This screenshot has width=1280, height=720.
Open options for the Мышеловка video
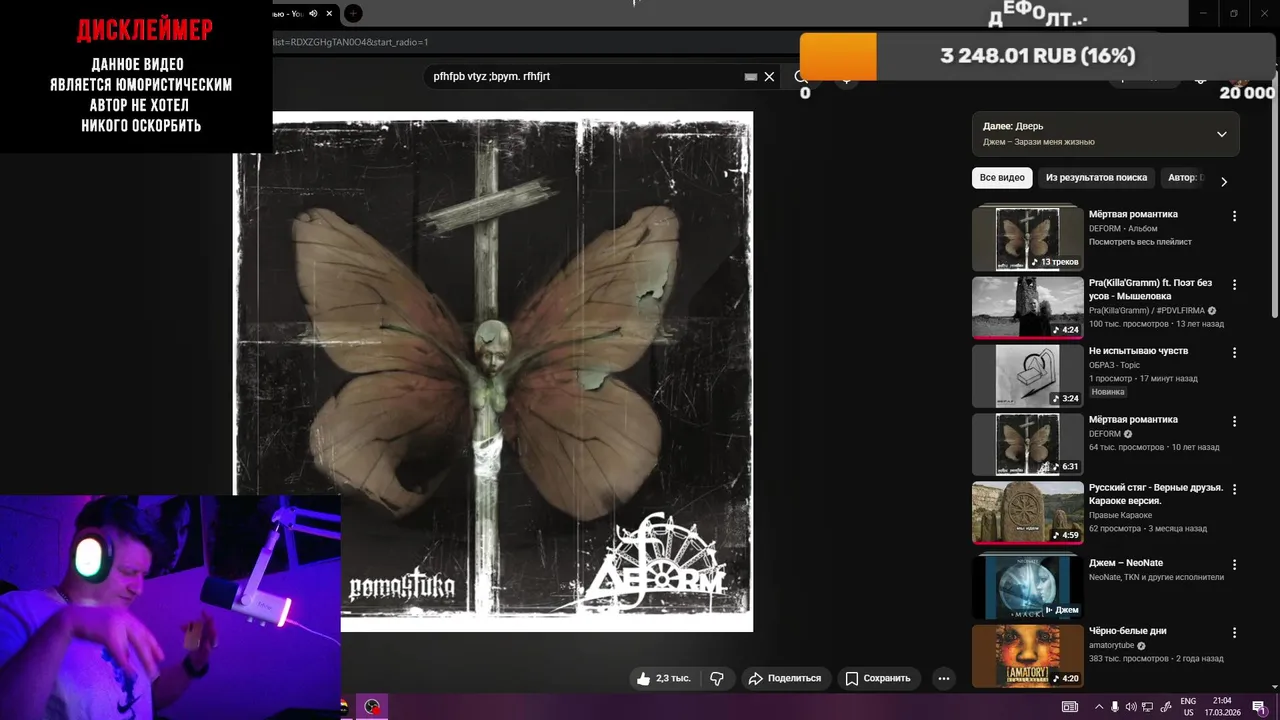tap(1234, 285)
